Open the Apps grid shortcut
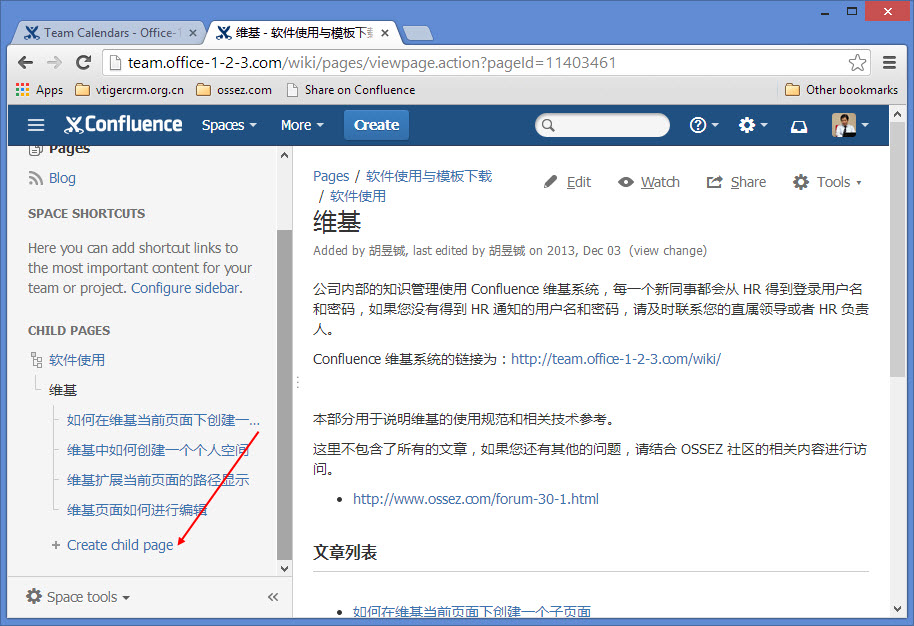 pyautogui.click(x=39, y=90)
